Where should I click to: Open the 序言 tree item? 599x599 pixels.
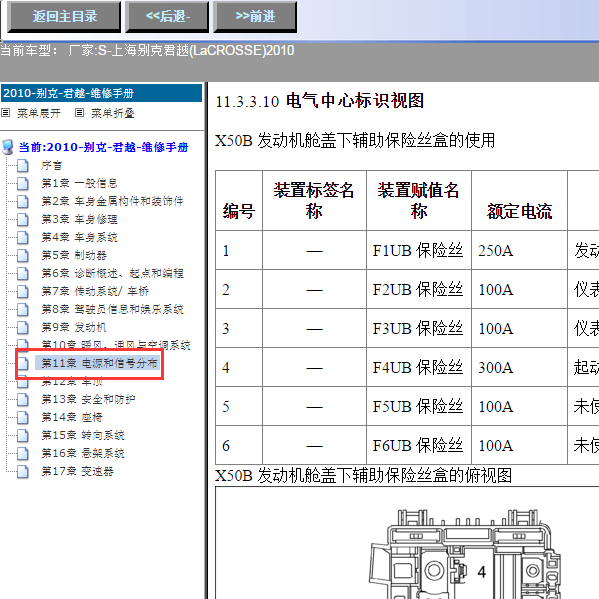(52, 165)
